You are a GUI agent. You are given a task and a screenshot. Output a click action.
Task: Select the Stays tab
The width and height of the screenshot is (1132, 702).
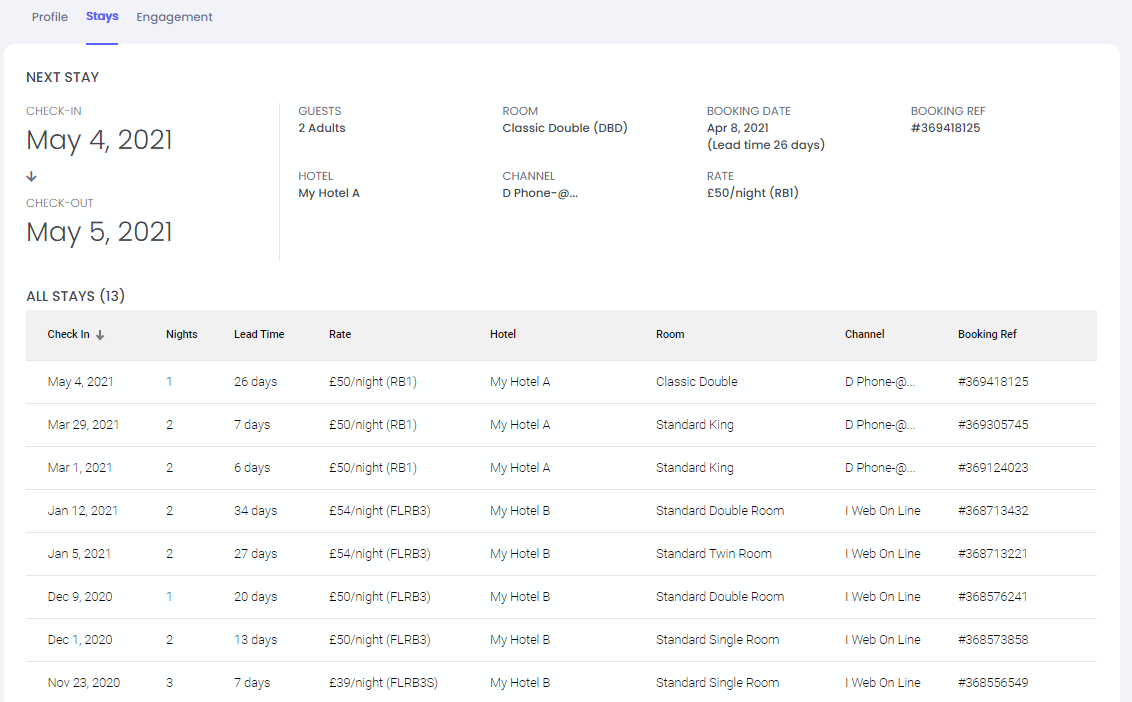tap(102, 17)
